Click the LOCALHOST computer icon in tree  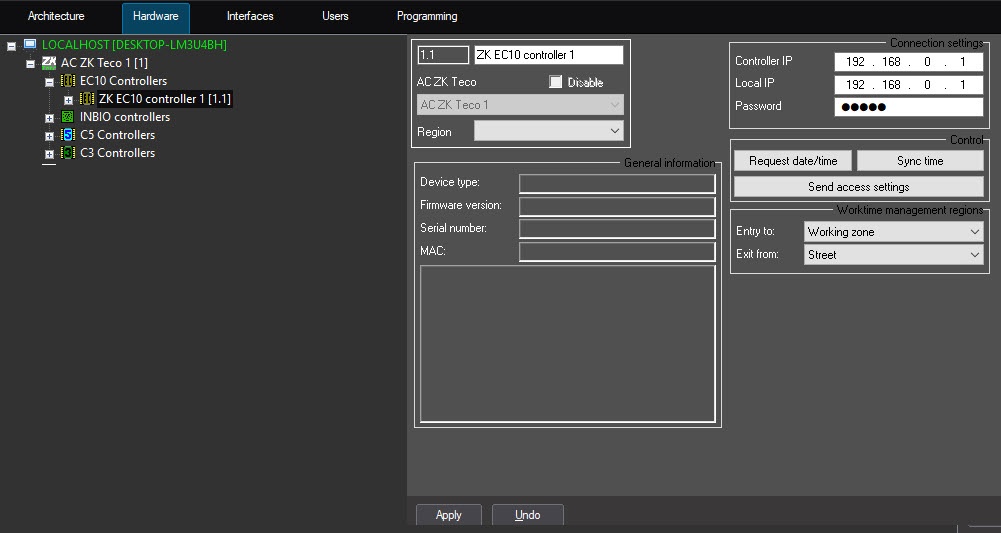pos(30,45)
